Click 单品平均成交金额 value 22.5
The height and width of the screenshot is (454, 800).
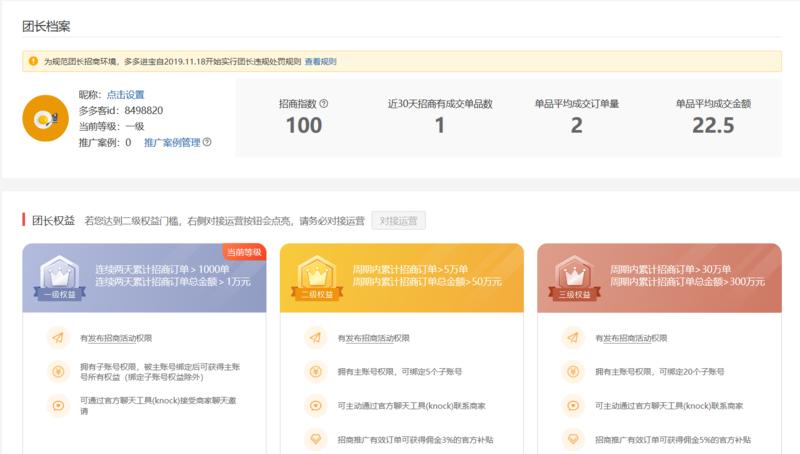click(x=713, y=125)
